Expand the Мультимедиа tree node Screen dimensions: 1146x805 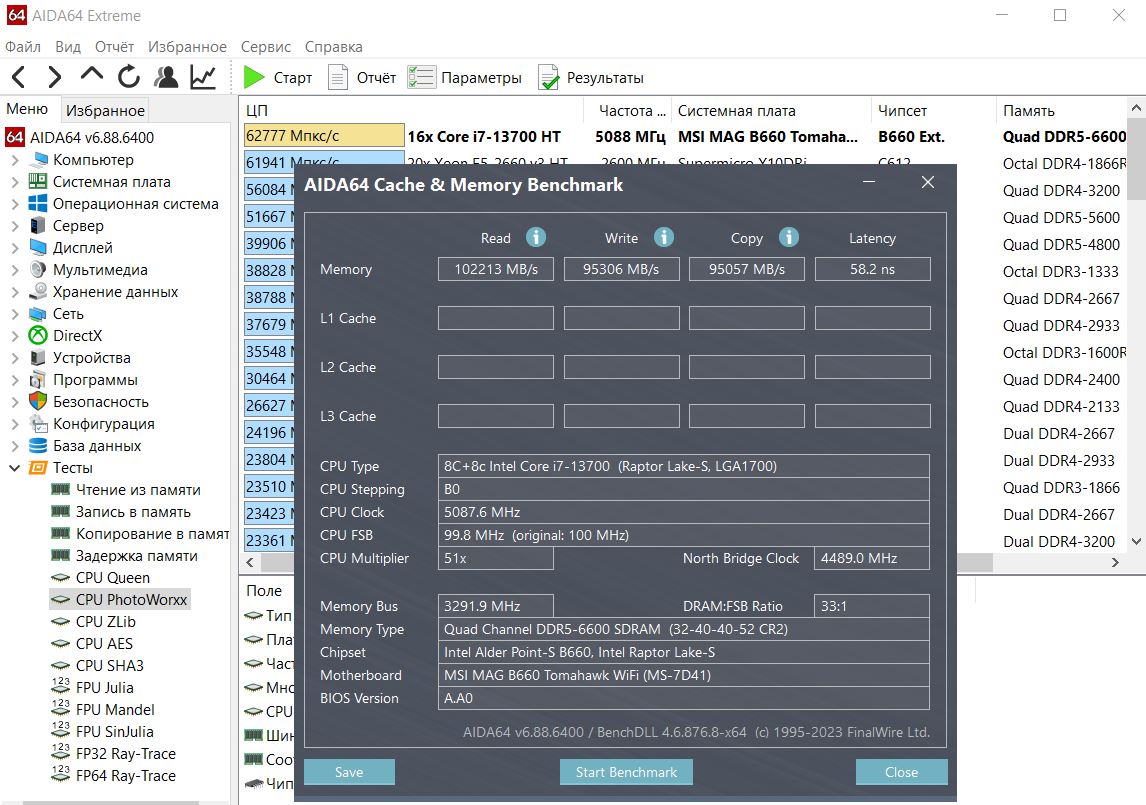click(15, 270)
